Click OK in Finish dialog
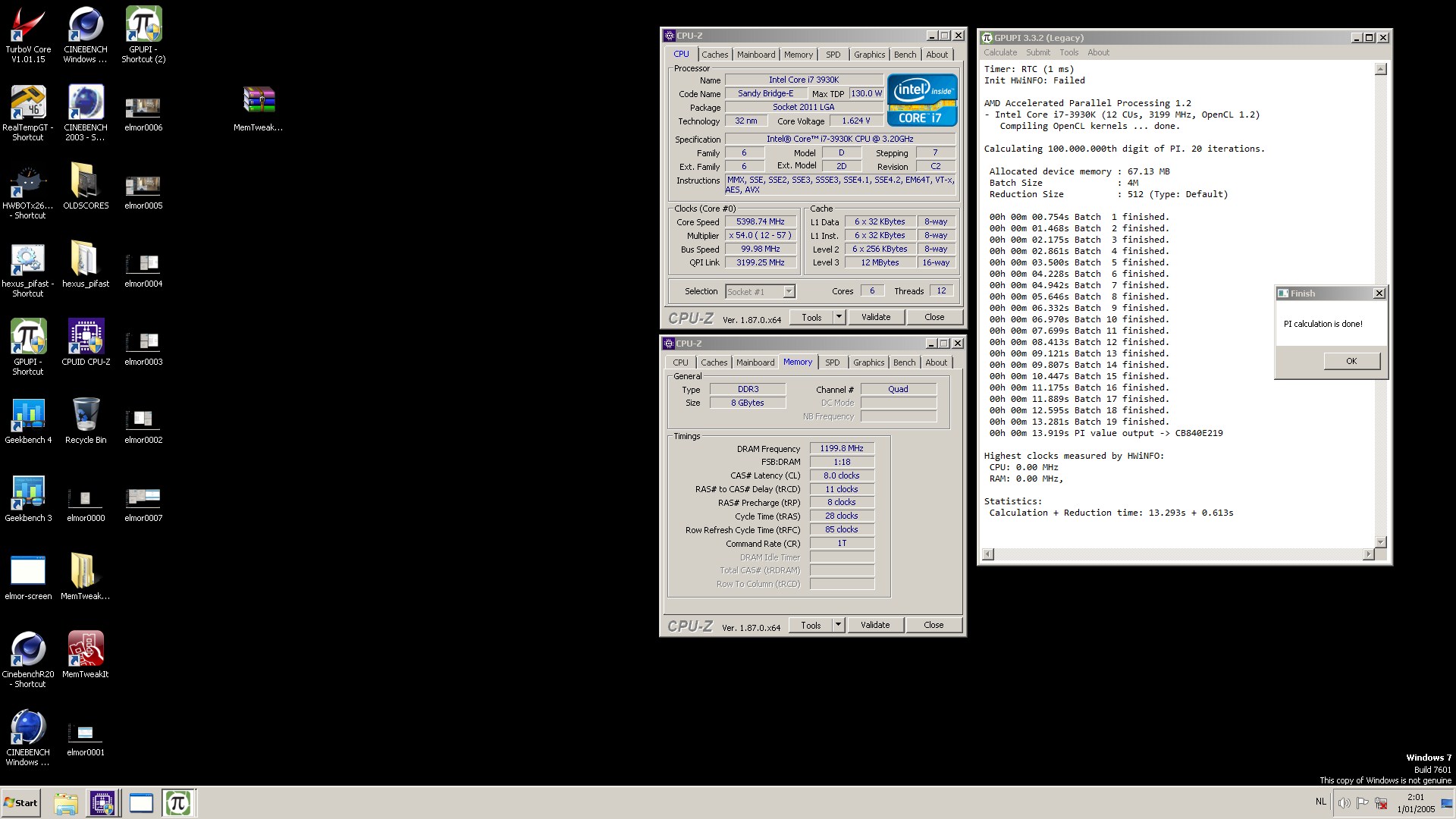The image size is (1456, 819). tap(1351, 361)
